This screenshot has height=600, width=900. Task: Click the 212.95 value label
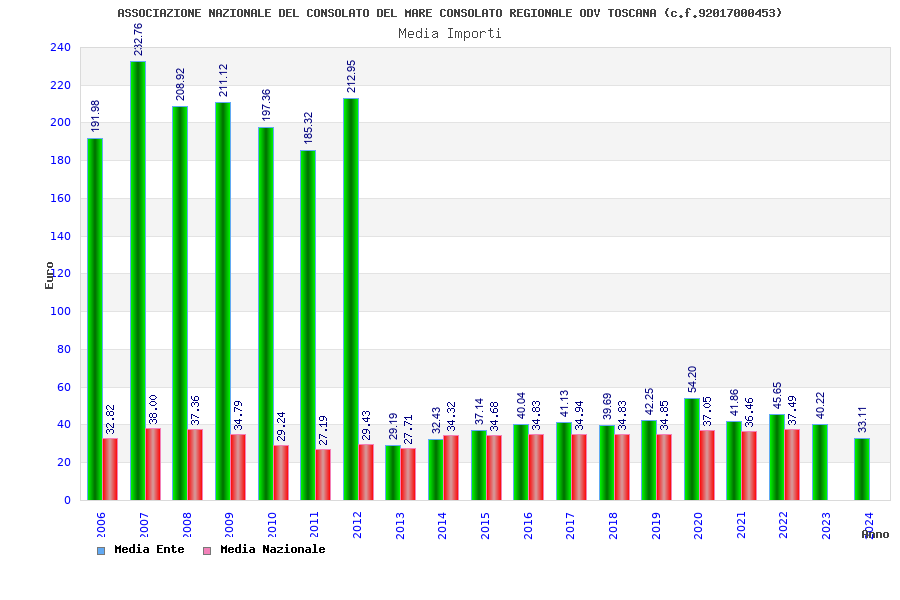coord(351,76)
